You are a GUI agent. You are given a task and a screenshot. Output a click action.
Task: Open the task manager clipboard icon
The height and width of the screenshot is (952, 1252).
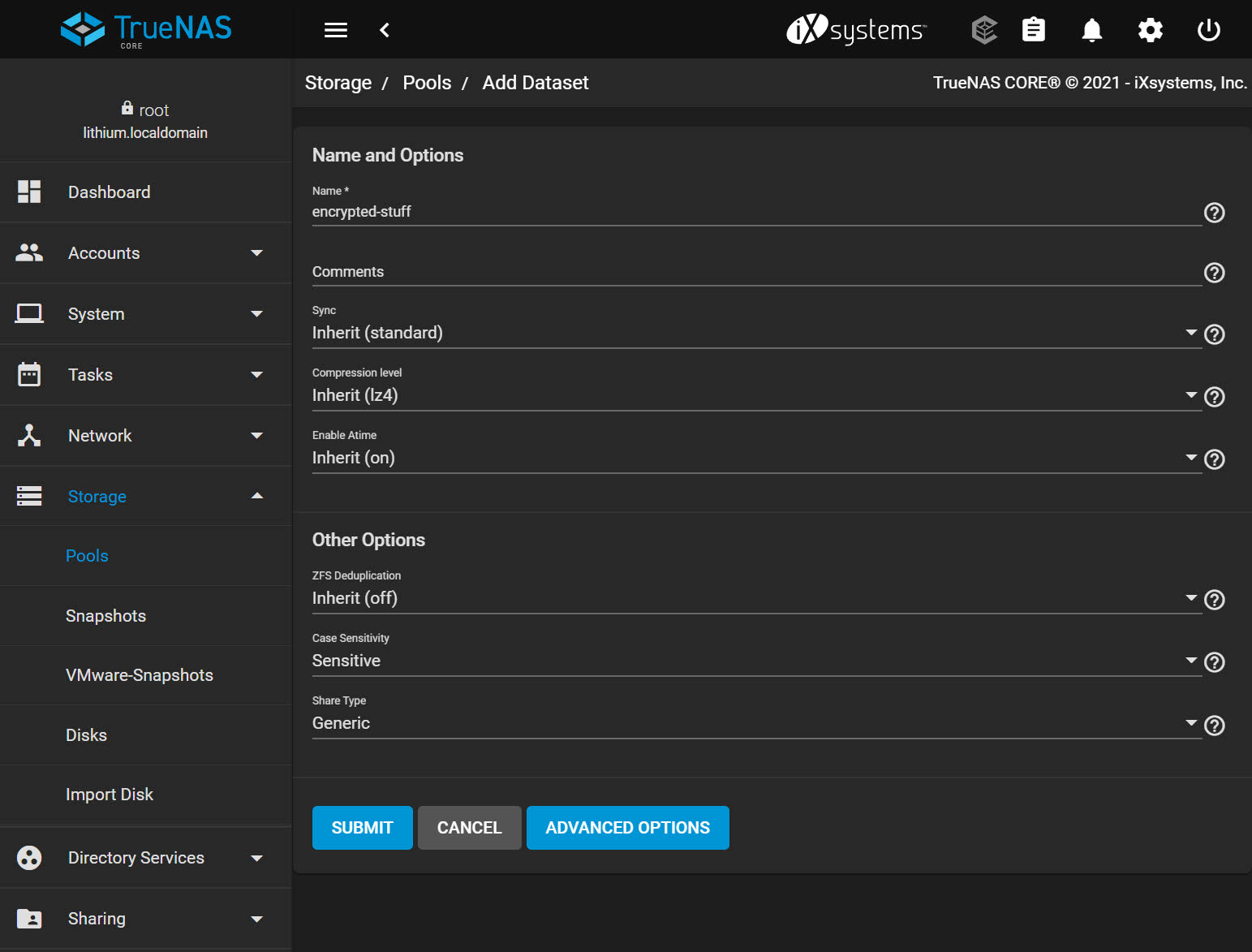[1033, 30]
